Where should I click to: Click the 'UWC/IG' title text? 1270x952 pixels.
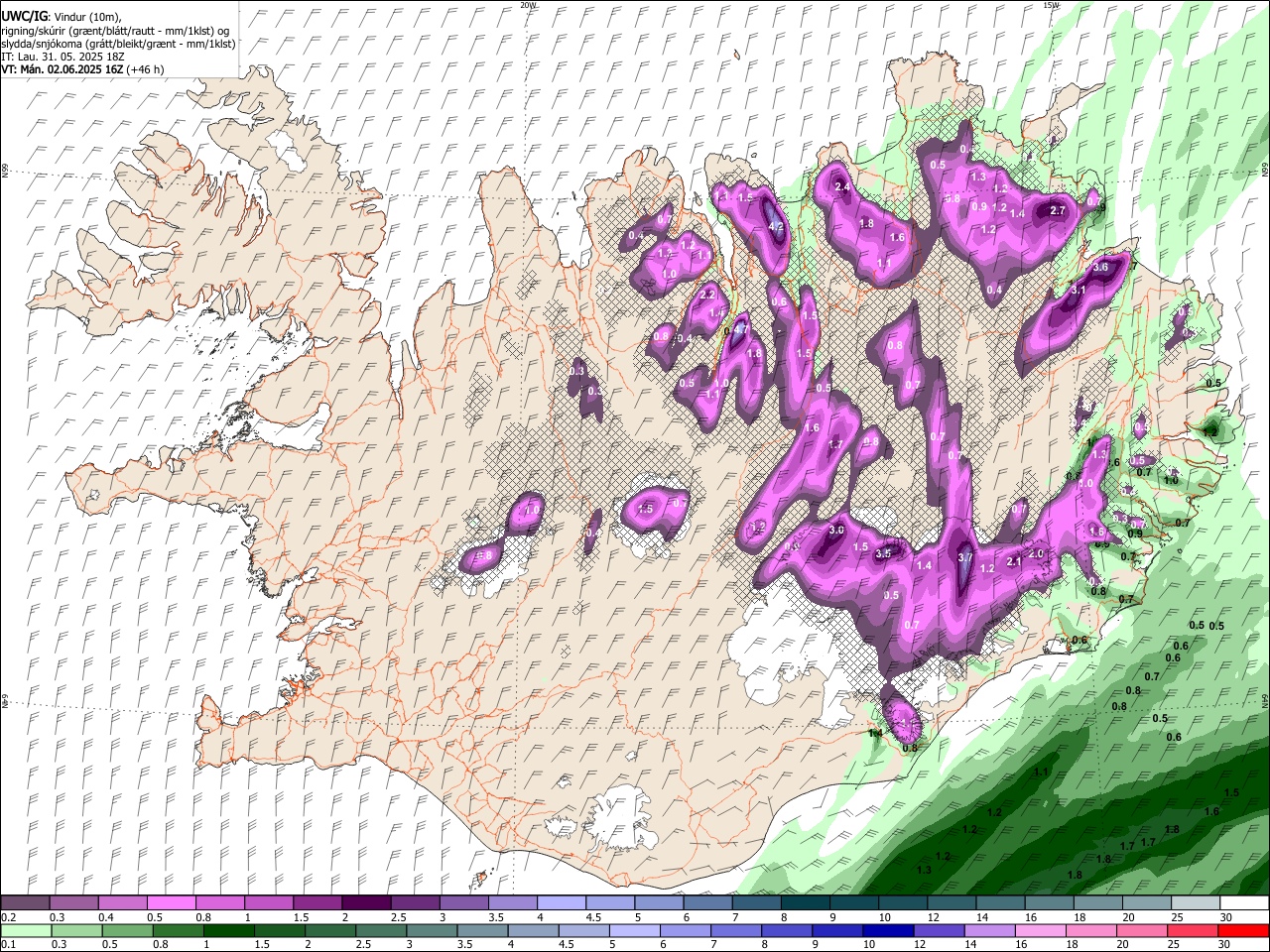point(23,17)
